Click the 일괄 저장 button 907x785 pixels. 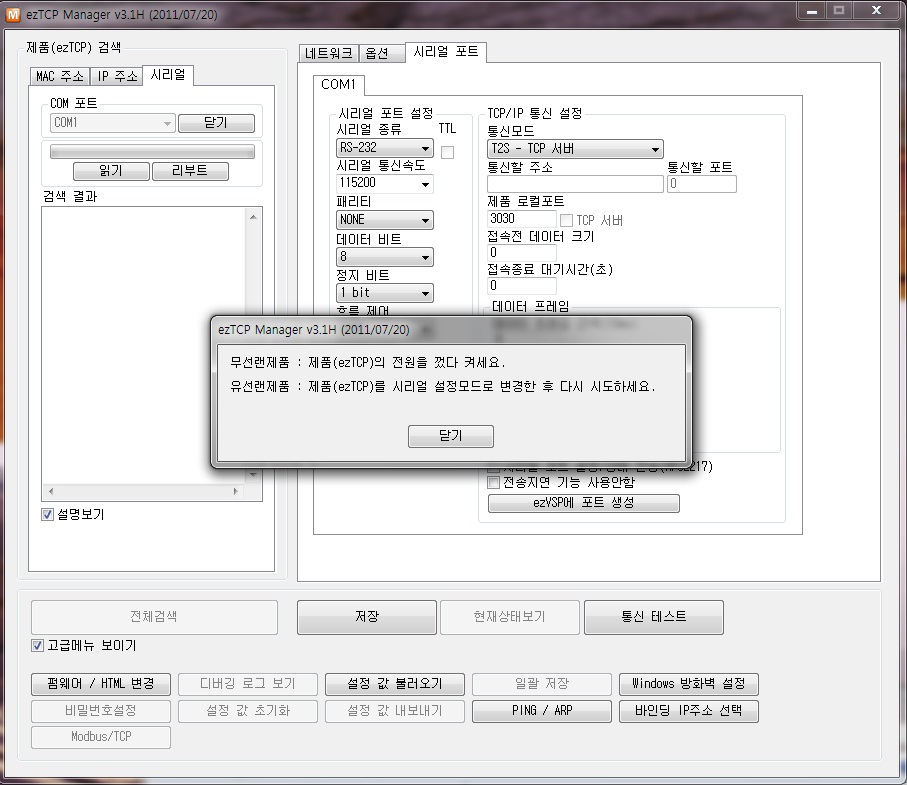click(x=541, y=684)
